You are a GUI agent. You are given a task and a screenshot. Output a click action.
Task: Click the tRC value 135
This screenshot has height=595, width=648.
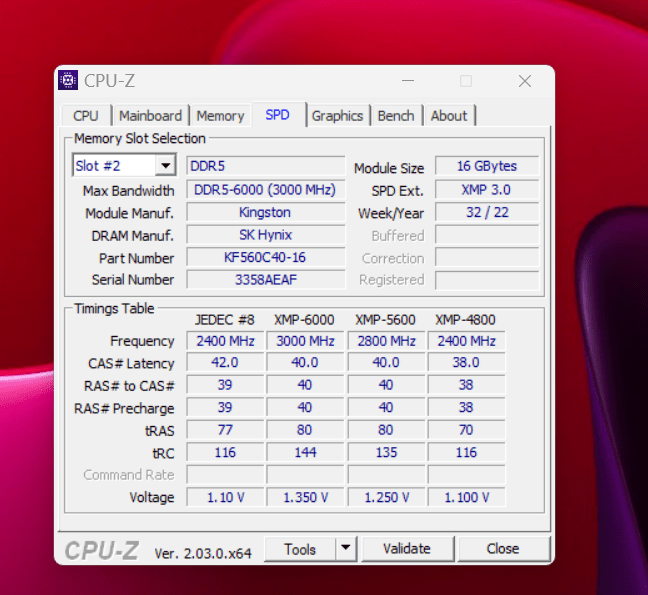386,452
